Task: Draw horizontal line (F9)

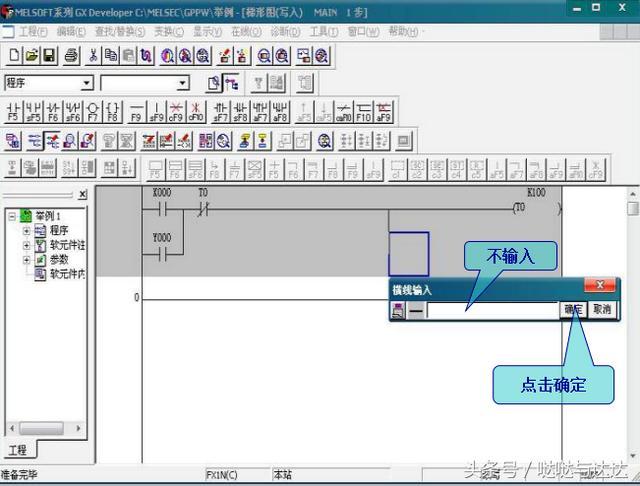Action: click(136, 112)
